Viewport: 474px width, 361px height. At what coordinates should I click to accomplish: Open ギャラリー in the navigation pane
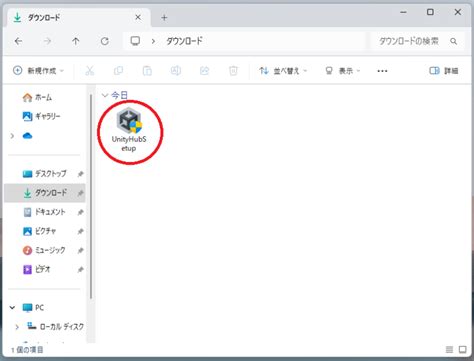click(x=42, y=116)
